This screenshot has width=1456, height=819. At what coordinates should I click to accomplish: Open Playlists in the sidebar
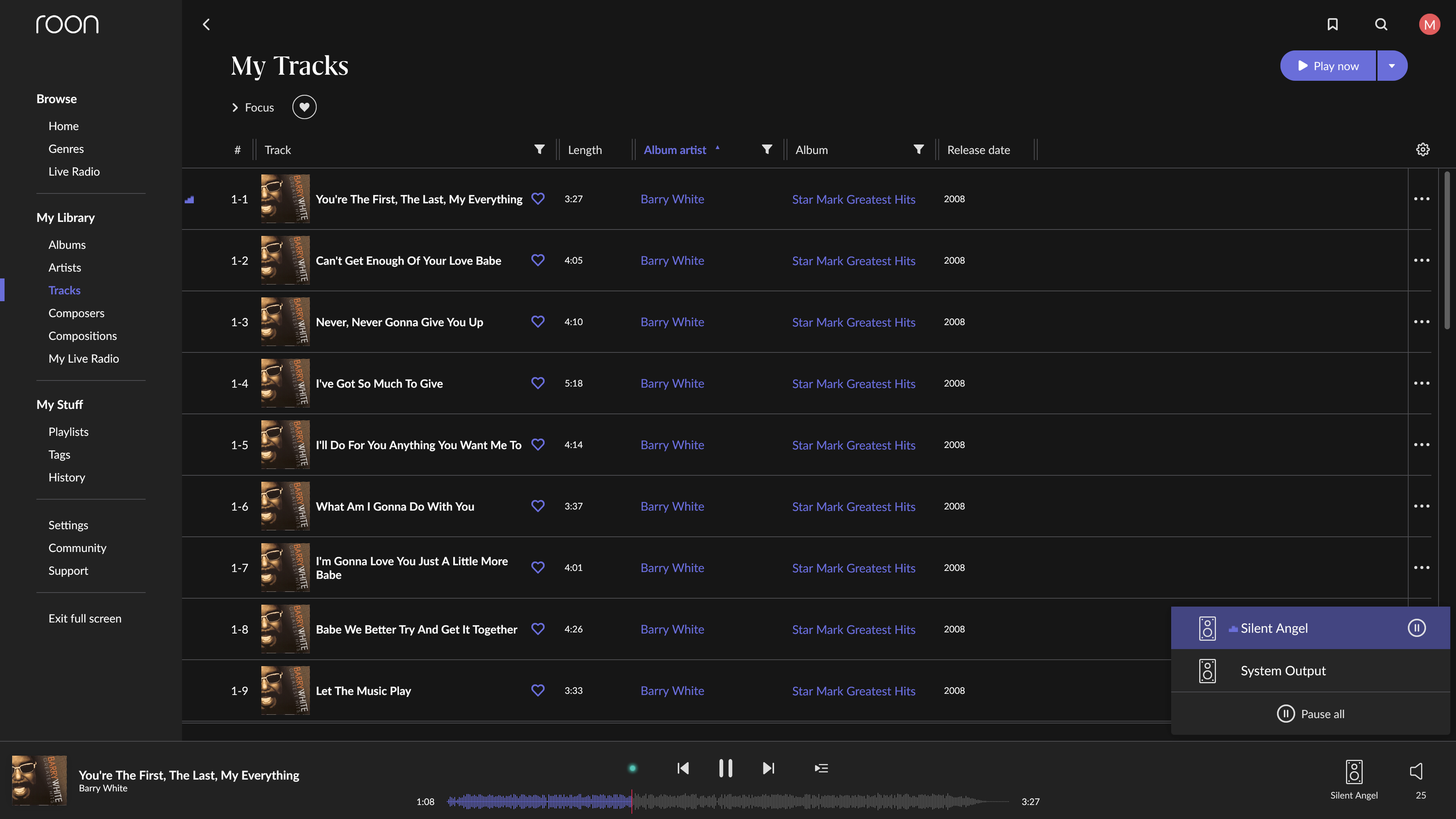pos(68,432)
